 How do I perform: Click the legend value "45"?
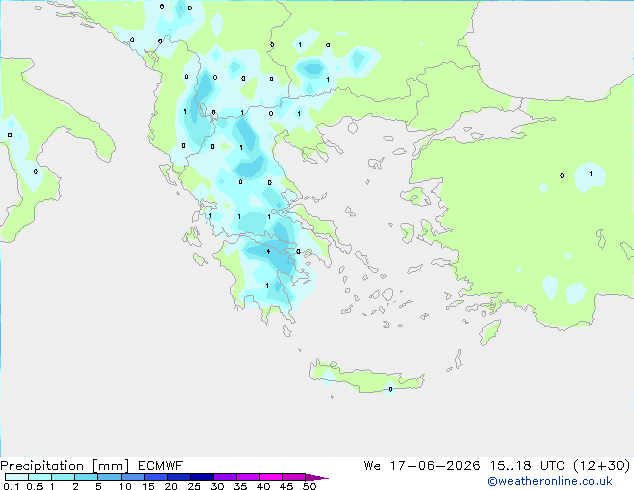286,486
